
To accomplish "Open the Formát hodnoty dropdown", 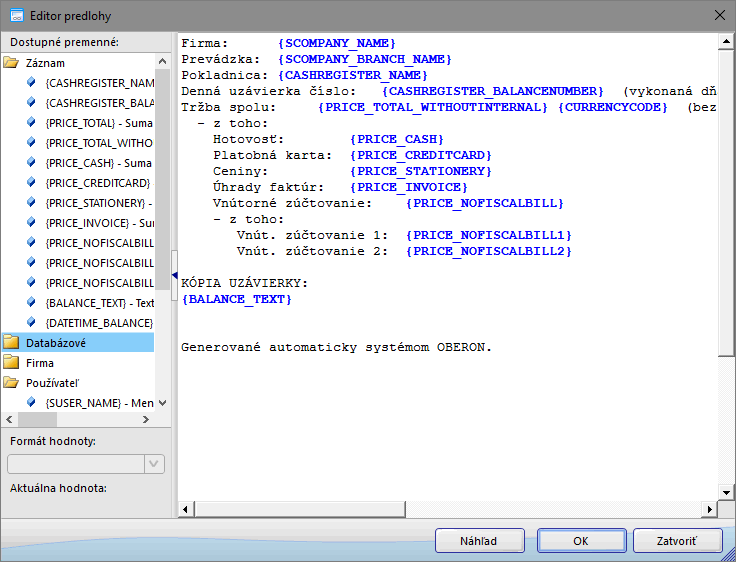I will 154,464.
